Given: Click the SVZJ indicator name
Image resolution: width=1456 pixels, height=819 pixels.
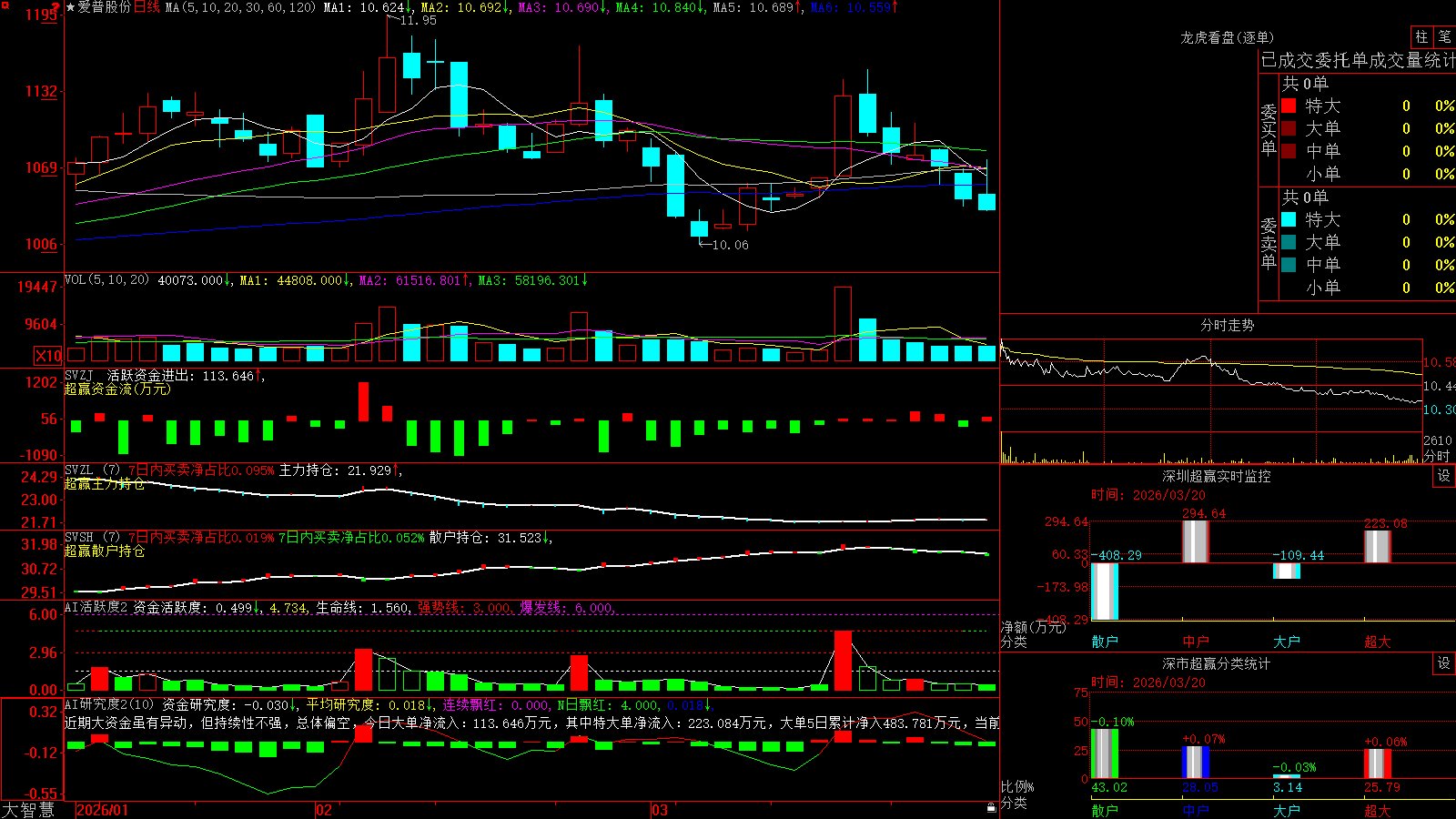Looking at the screenshot, I should [79, 376].
